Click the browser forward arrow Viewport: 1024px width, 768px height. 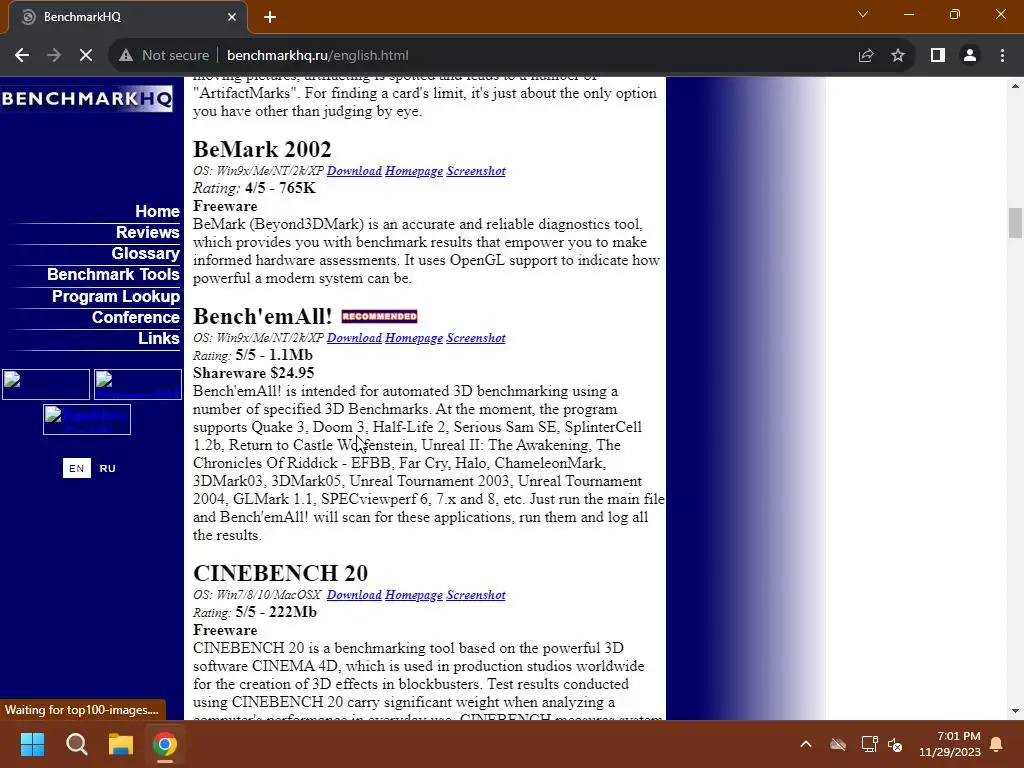[x=54, y=56]
